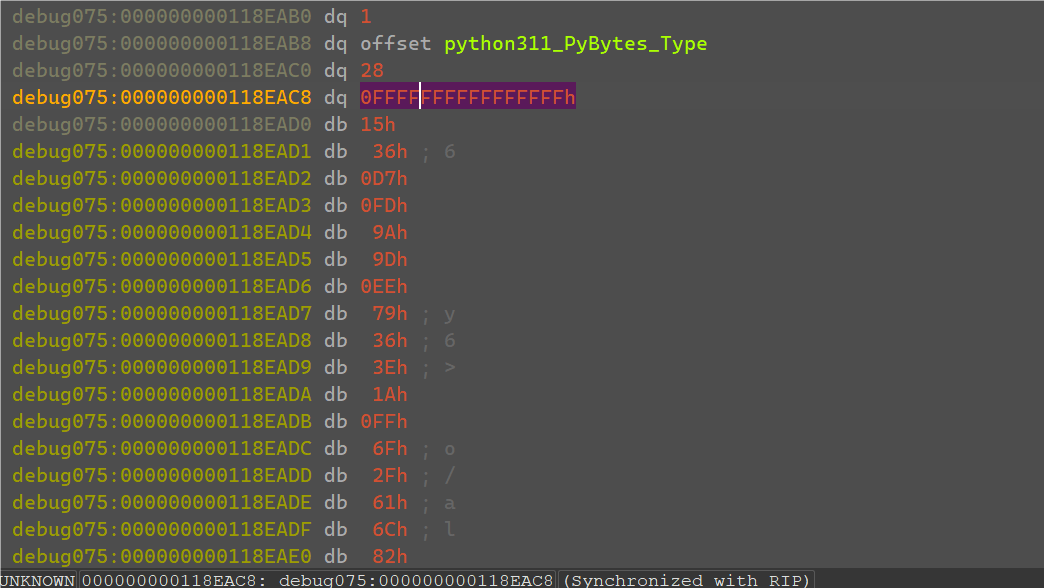Click the python311_PyBytes_Type offset link
Screen dimensions: 1044x588
(x=575, y=44)
